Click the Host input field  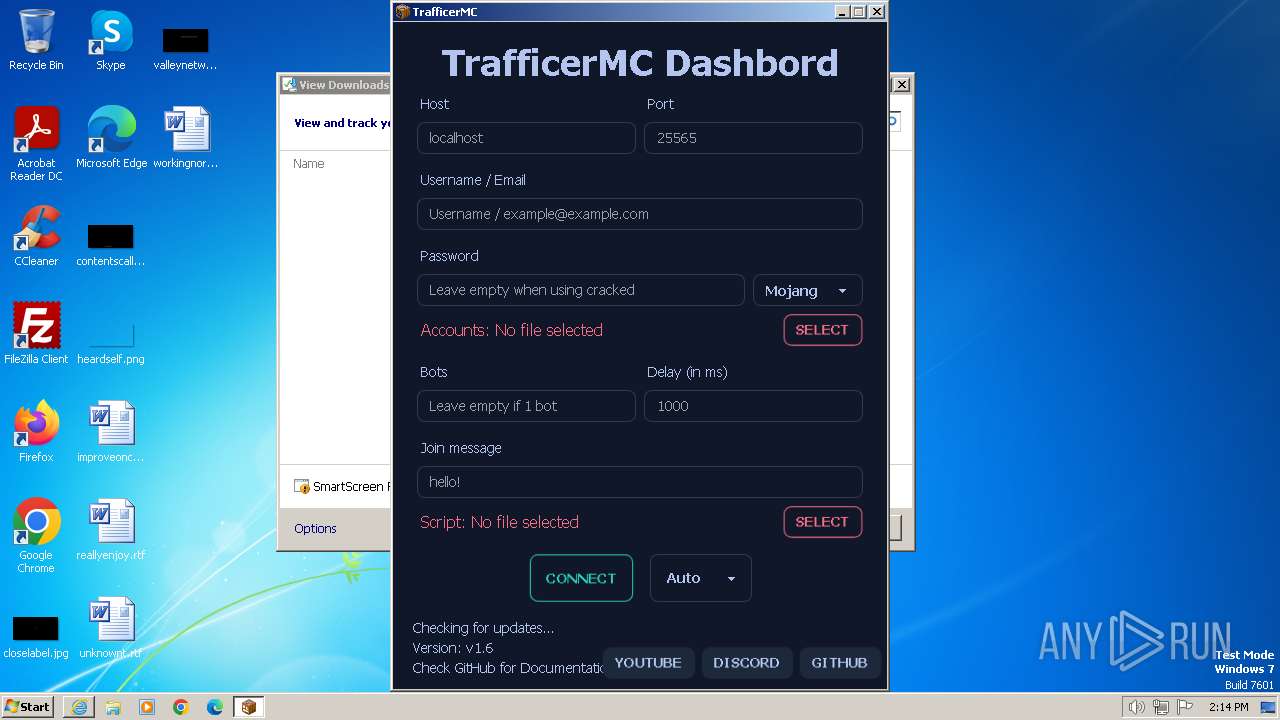coord(526,138)
